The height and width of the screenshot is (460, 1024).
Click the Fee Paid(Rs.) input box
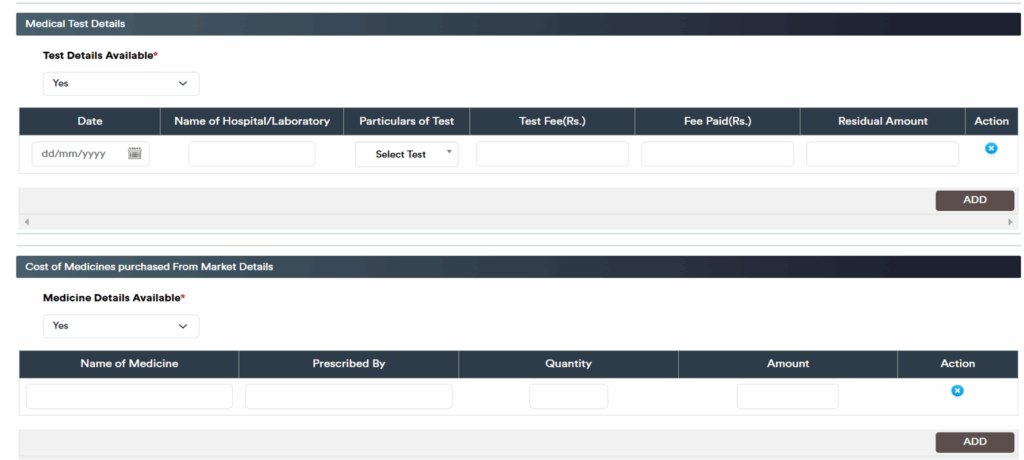click(x=717, y=154)
